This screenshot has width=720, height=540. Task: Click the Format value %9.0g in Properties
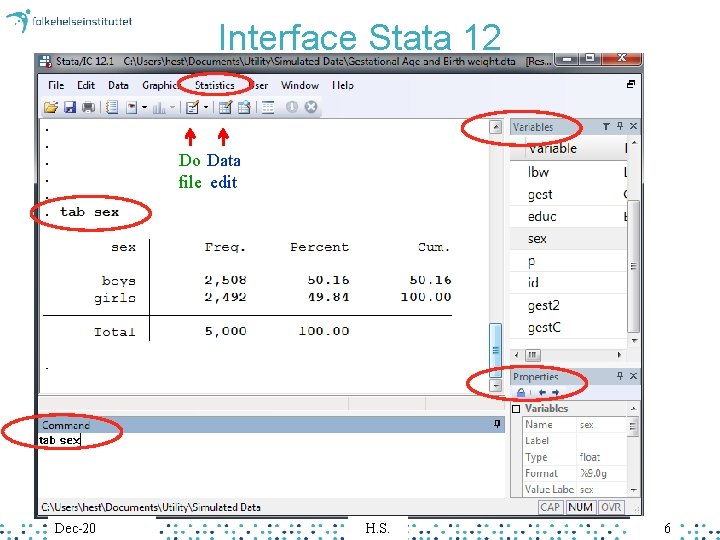coord(593,473)
